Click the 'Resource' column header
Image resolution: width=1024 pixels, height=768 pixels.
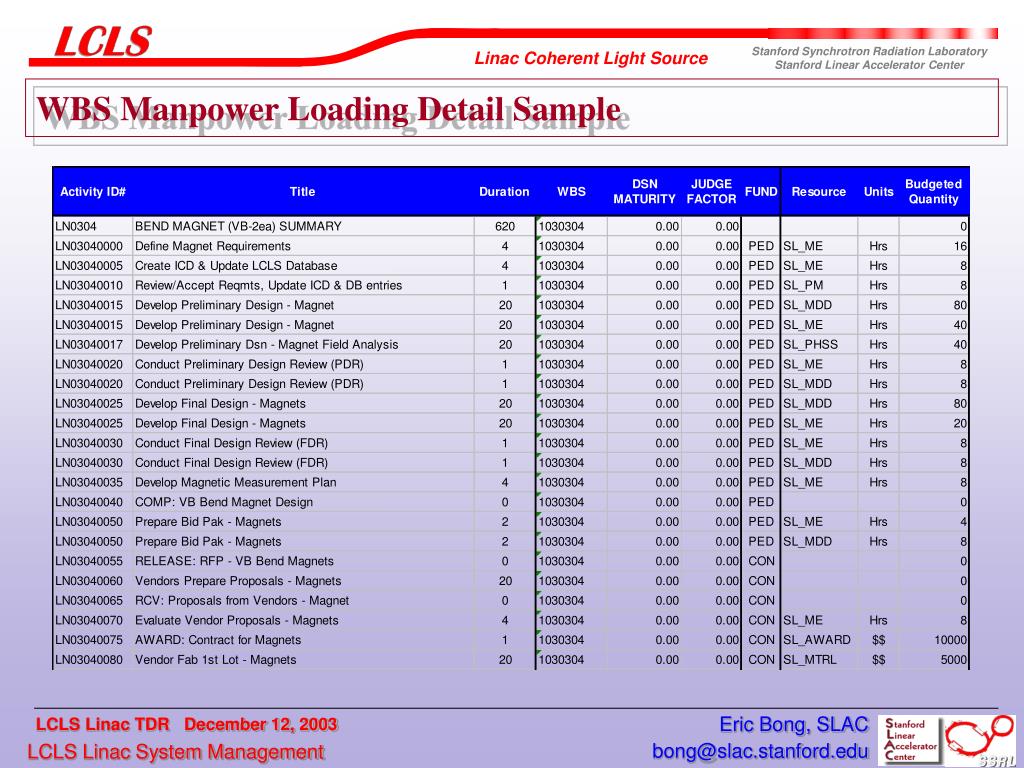click(x=818, y=191)
